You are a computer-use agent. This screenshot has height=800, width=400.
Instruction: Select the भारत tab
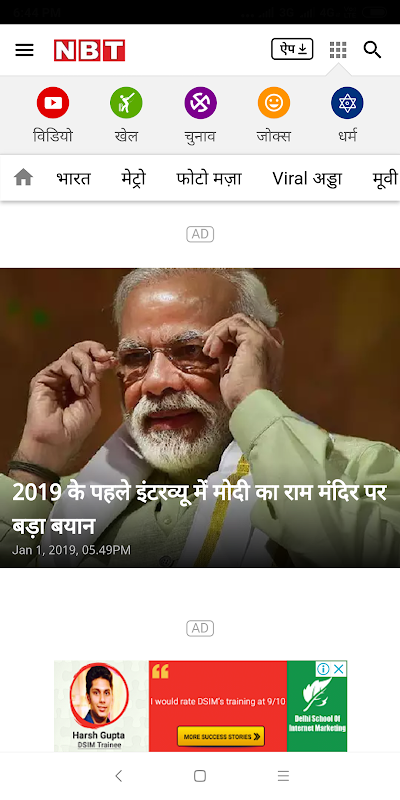coord(73,179)
